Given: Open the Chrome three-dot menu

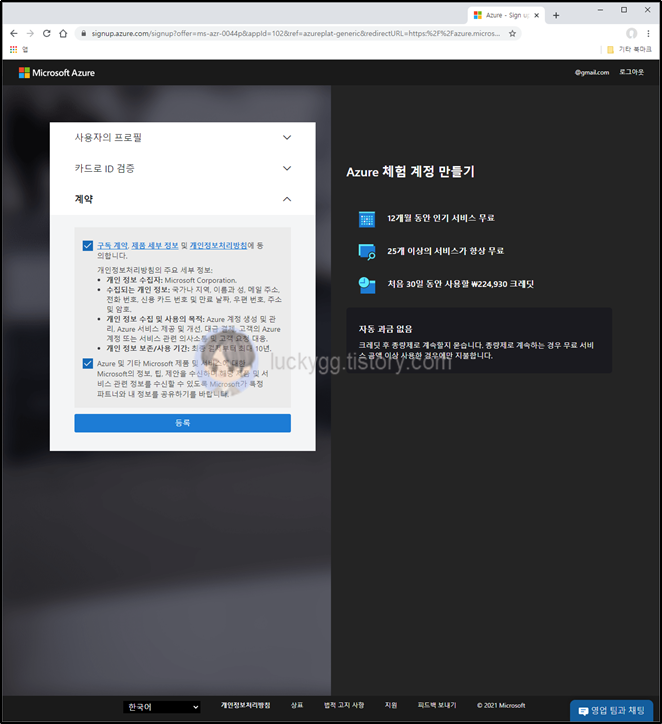Looking at the screenshot, I should click(x=648, y=33).
